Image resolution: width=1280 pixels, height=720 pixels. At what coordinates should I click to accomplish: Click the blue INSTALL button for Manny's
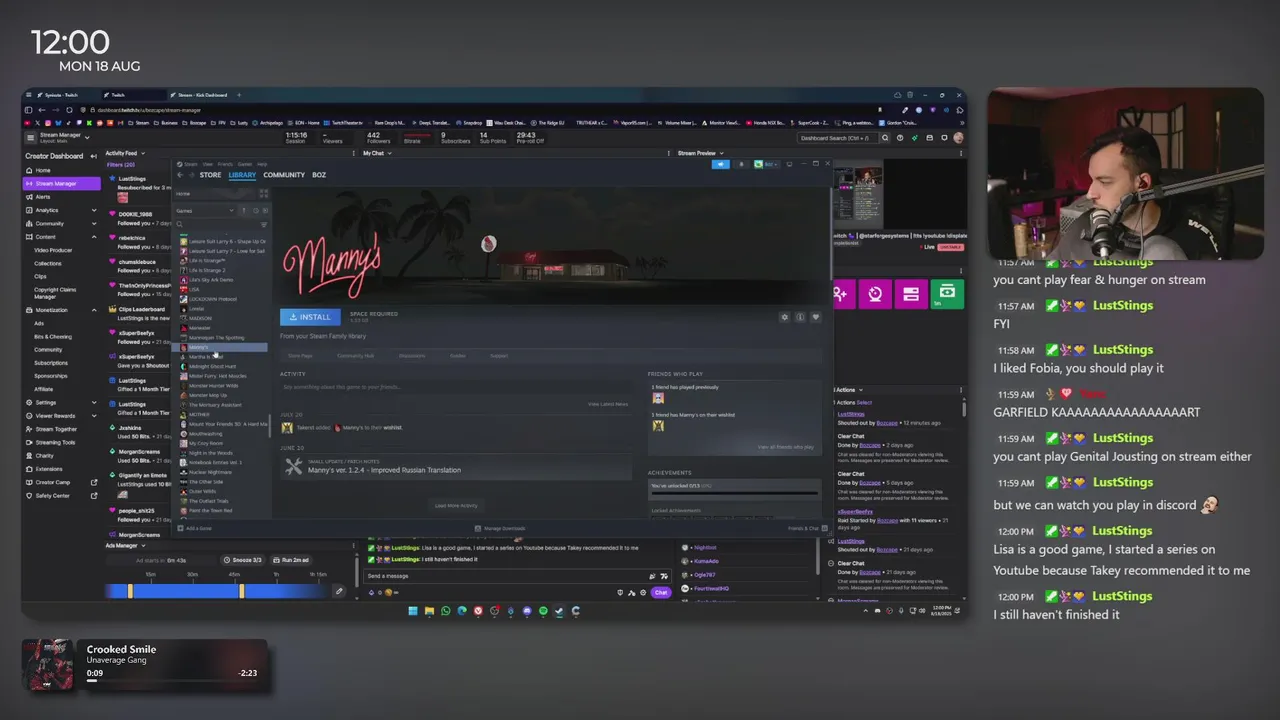point(309,317)
